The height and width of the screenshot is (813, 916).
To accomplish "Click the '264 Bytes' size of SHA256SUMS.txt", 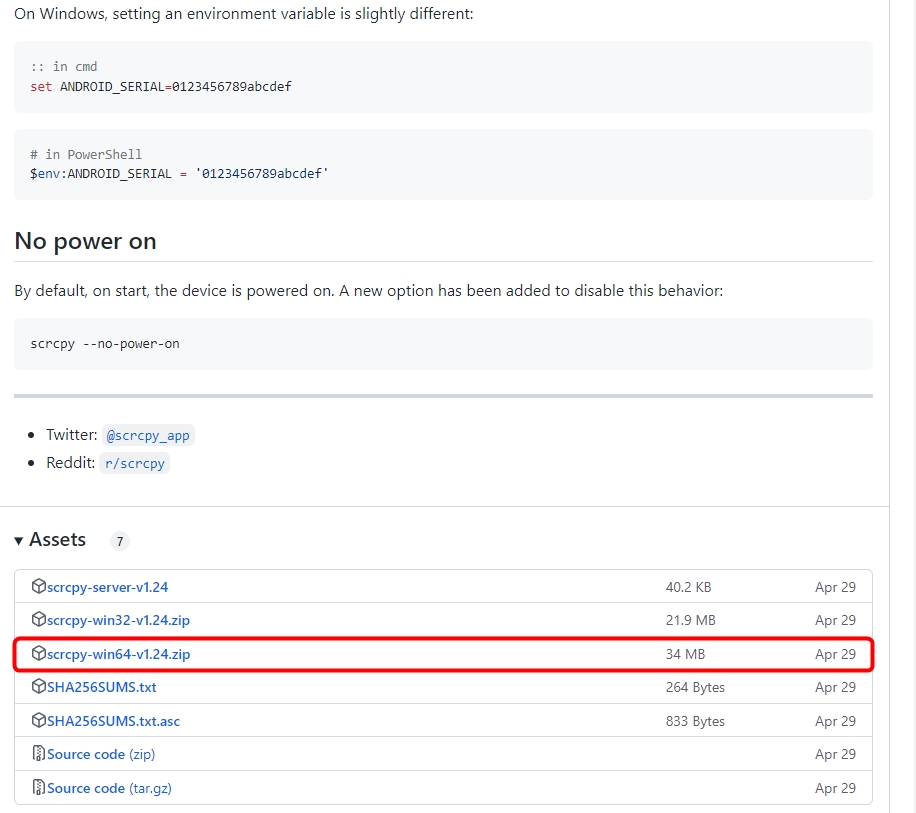I will pos(695,687).
